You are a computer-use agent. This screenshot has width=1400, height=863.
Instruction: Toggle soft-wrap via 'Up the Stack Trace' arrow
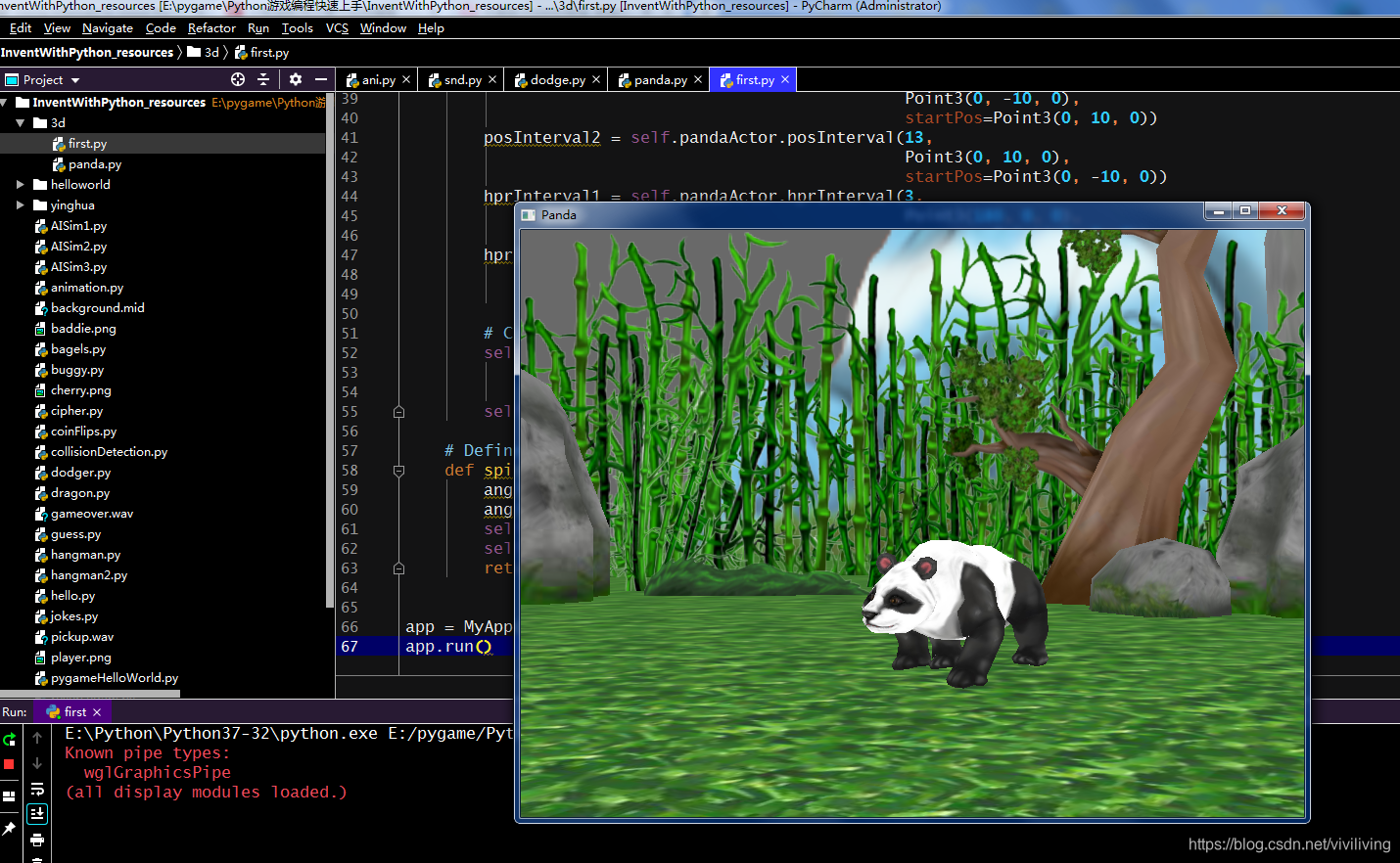(x=37, y=737)
